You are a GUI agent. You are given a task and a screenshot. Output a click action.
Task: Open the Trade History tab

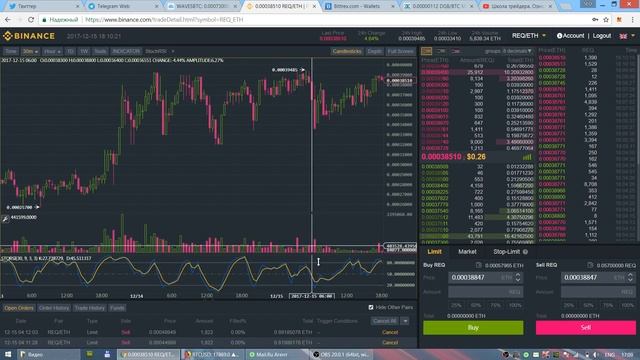(89, 308)
